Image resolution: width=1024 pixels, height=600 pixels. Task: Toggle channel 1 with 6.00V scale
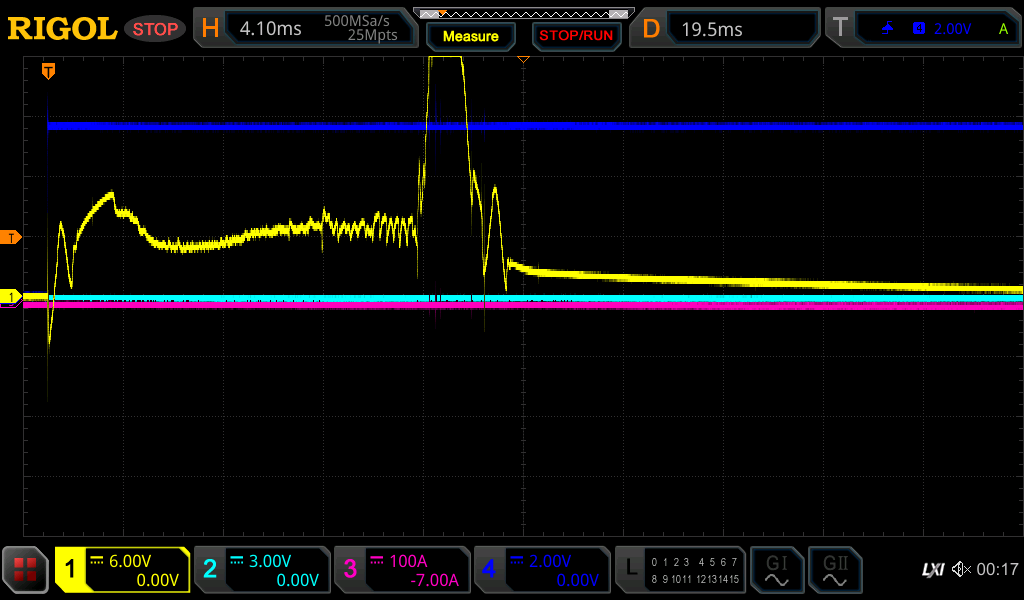tap(122, 570)
